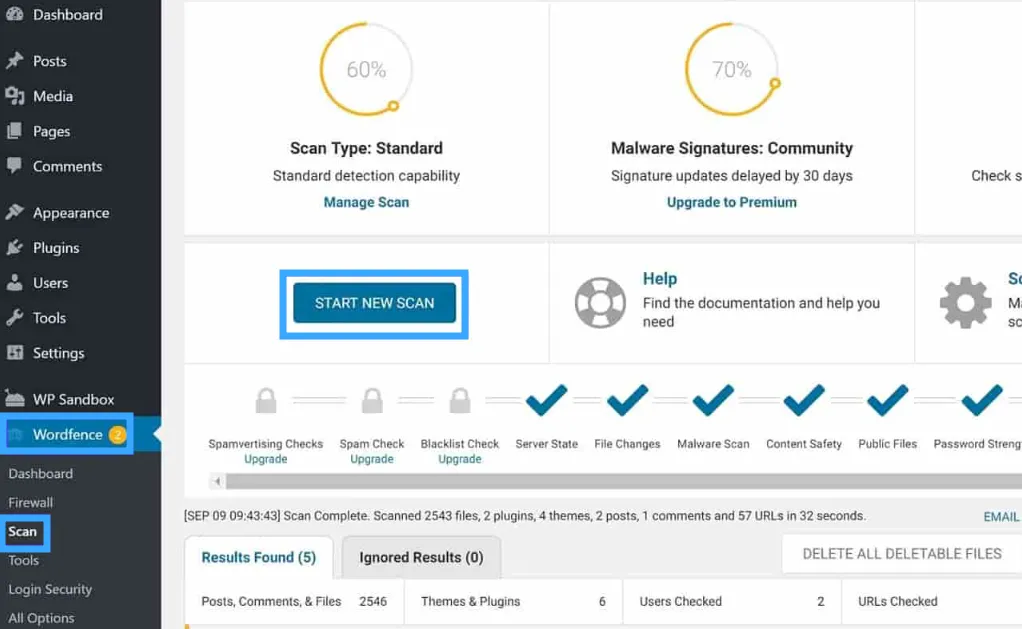1022x629 pixels.
Task: Click the 70% malware signatures progress ring
Action: pyautogui.click(x=731, y=68)
